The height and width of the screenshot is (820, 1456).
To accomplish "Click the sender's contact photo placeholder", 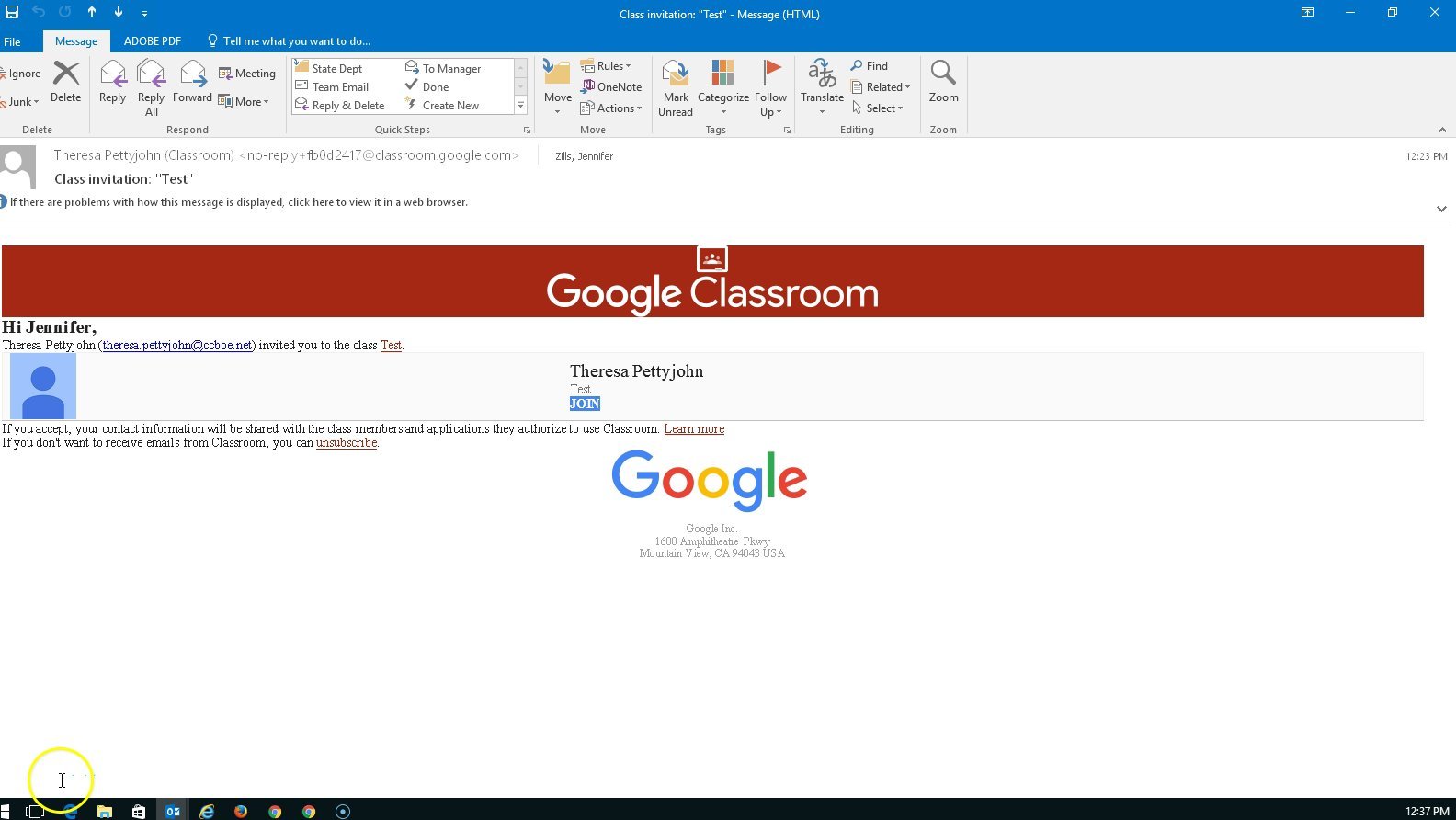I will (17, 166).
